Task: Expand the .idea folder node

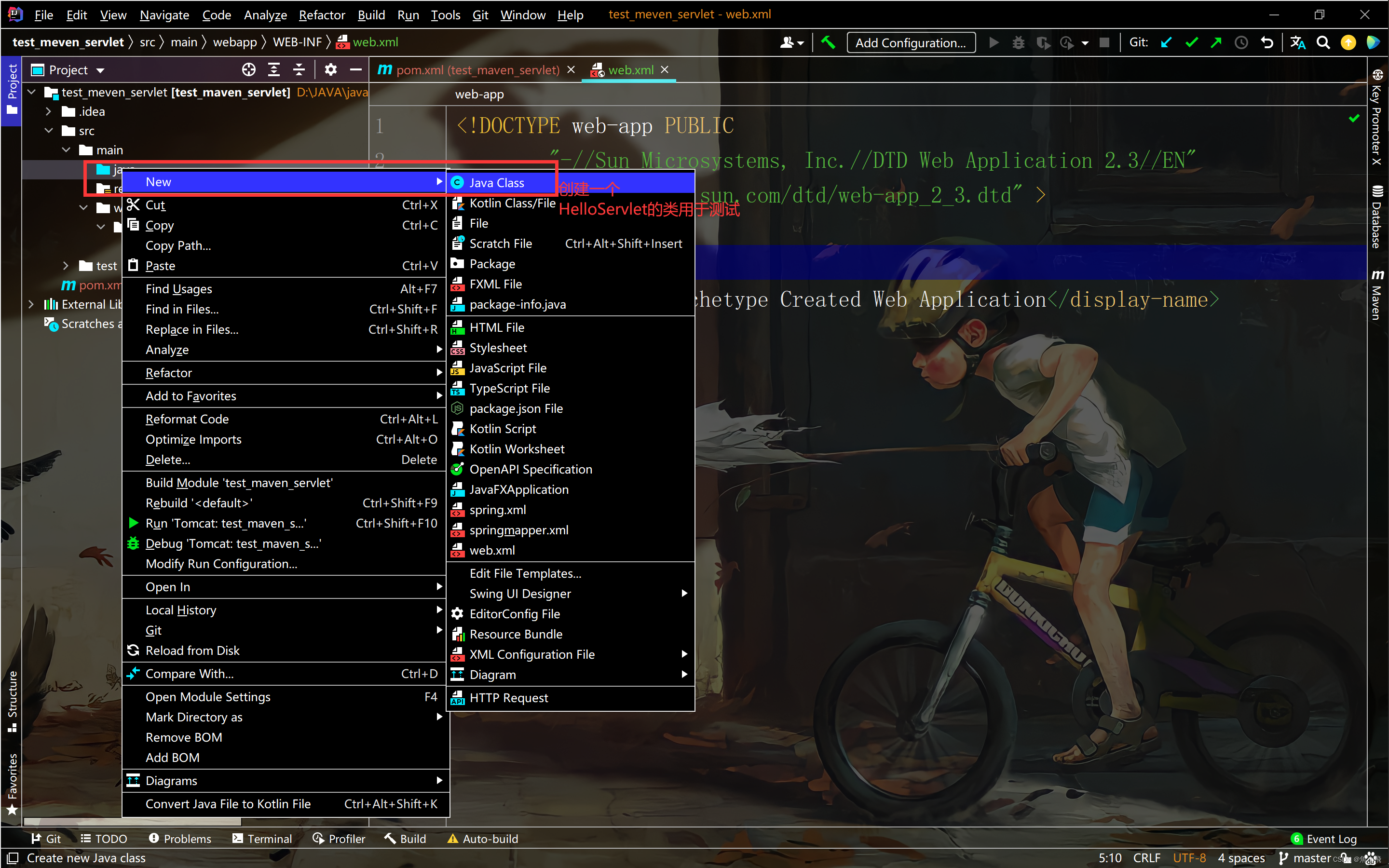Action: [49, 111]
